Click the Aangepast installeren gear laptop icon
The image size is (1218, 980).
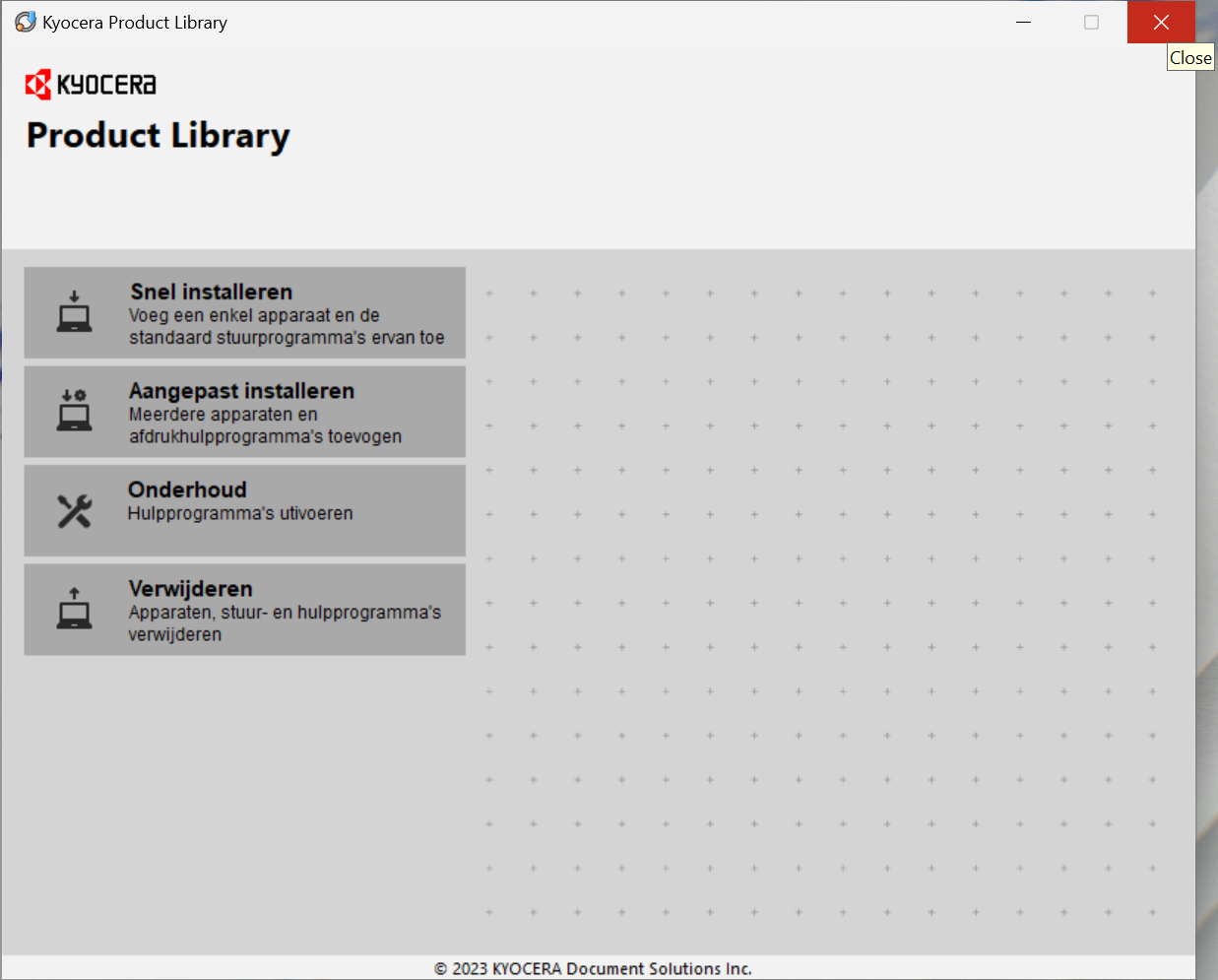point(74,410)
